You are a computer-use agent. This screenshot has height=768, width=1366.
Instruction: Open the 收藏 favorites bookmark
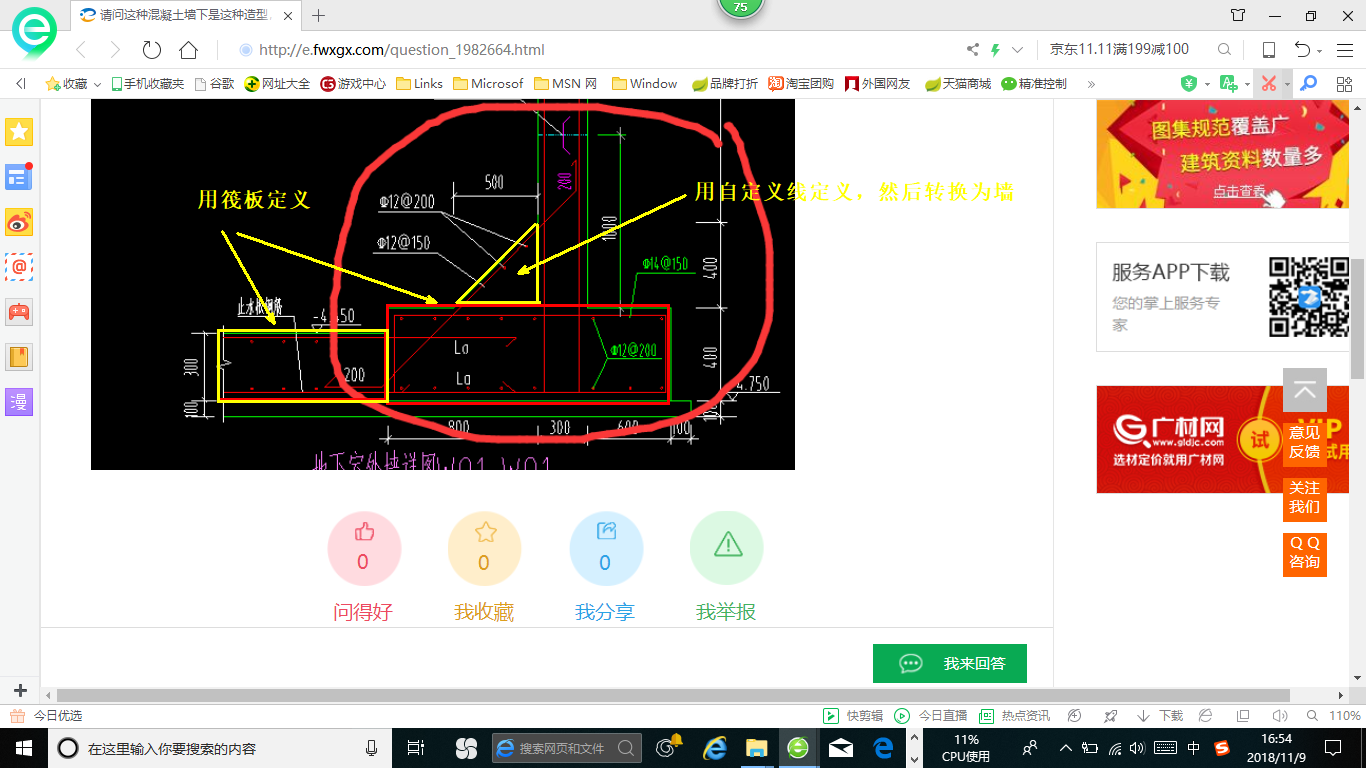tap(66, 84)
